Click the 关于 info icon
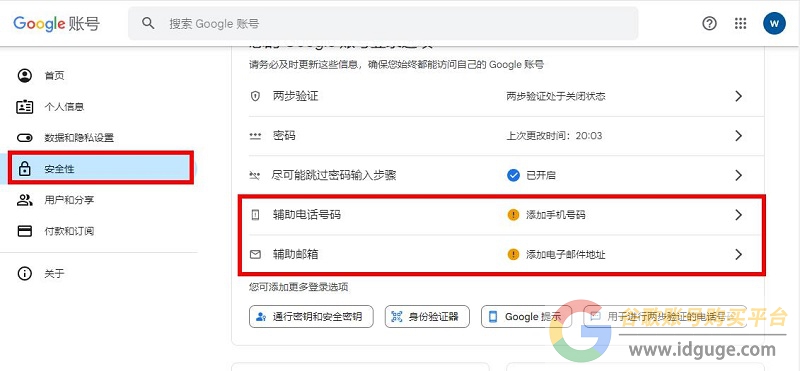The image size is (800, 371). [x=24, y=274]
